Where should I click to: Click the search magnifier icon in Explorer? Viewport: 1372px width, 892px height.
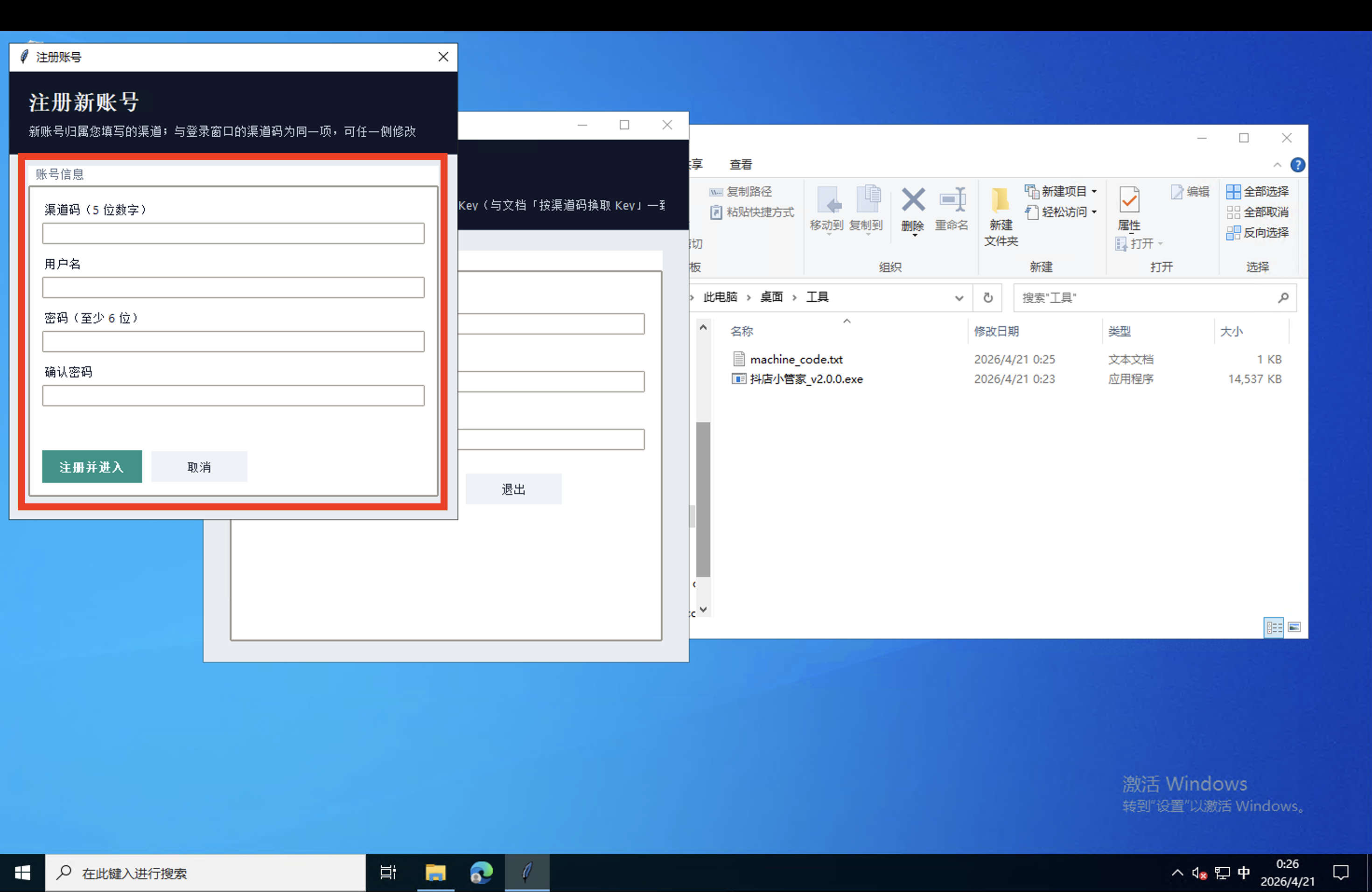(x=1283, y=298)
